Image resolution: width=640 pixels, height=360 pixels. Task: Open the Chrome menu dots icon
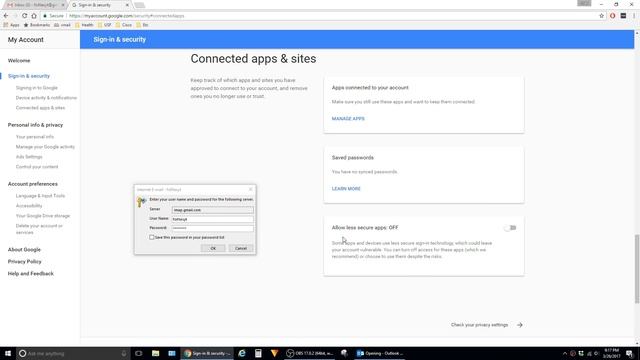pos(634,16)
